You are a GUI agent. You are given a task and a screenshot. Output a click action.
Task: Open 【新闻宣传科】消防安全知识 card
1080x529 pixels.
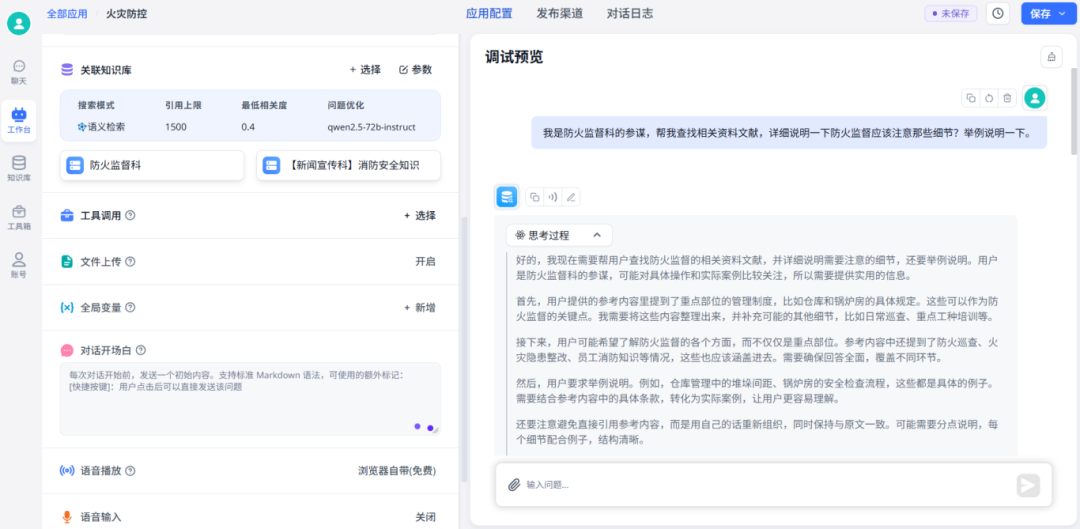click(x=349, y=165)
